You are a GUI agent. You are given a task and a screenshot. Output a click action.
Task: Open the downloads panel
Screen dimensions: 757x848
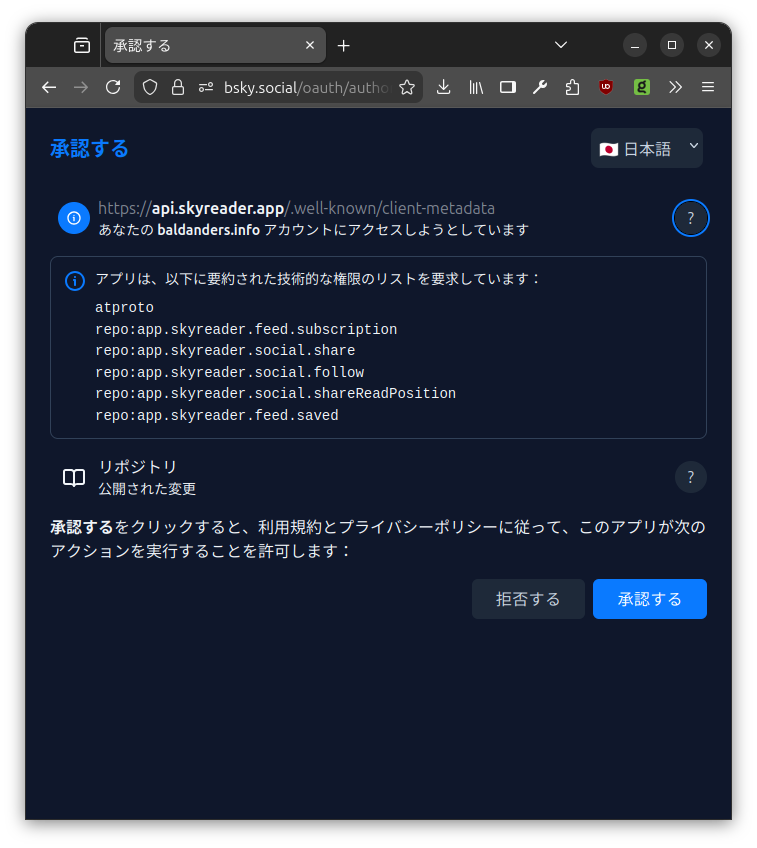(443, 87)
